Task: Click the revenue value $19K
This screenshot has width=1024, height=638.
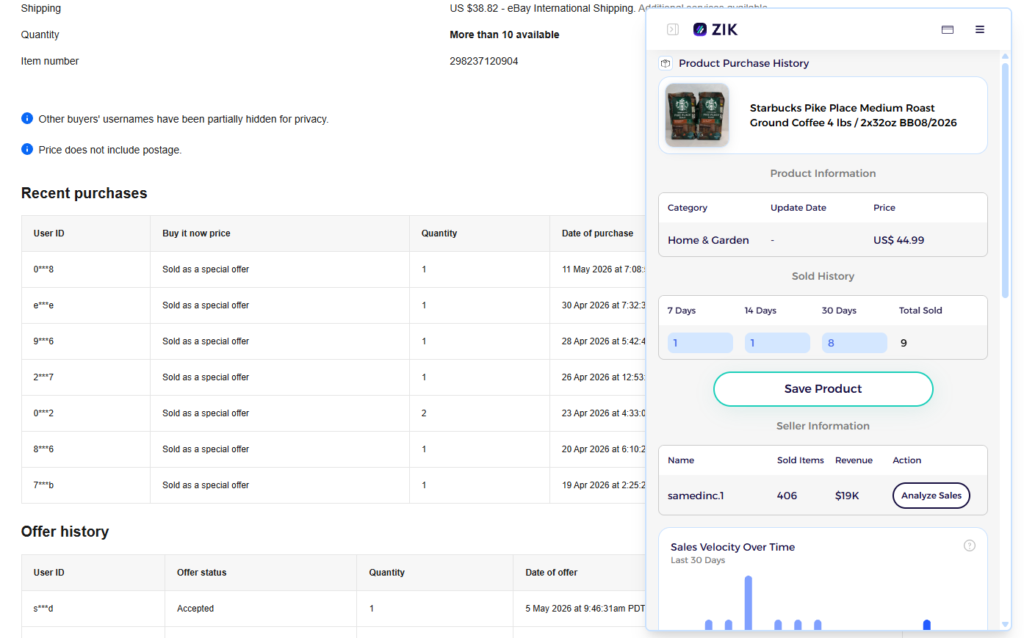Action: 847,496
